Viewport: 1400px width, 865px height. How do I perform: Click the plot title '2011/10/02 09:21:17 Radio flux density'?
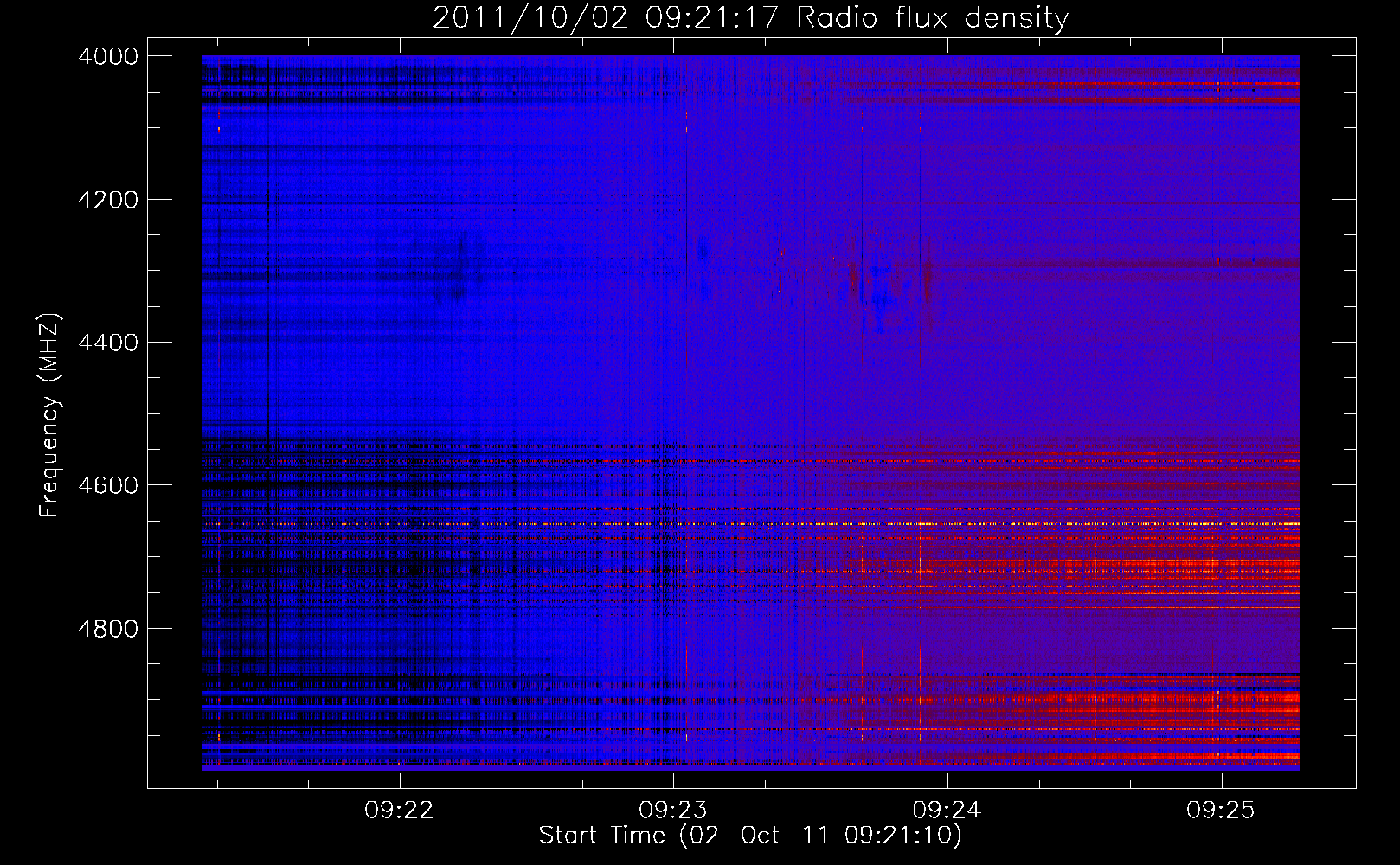pos(751,17)
